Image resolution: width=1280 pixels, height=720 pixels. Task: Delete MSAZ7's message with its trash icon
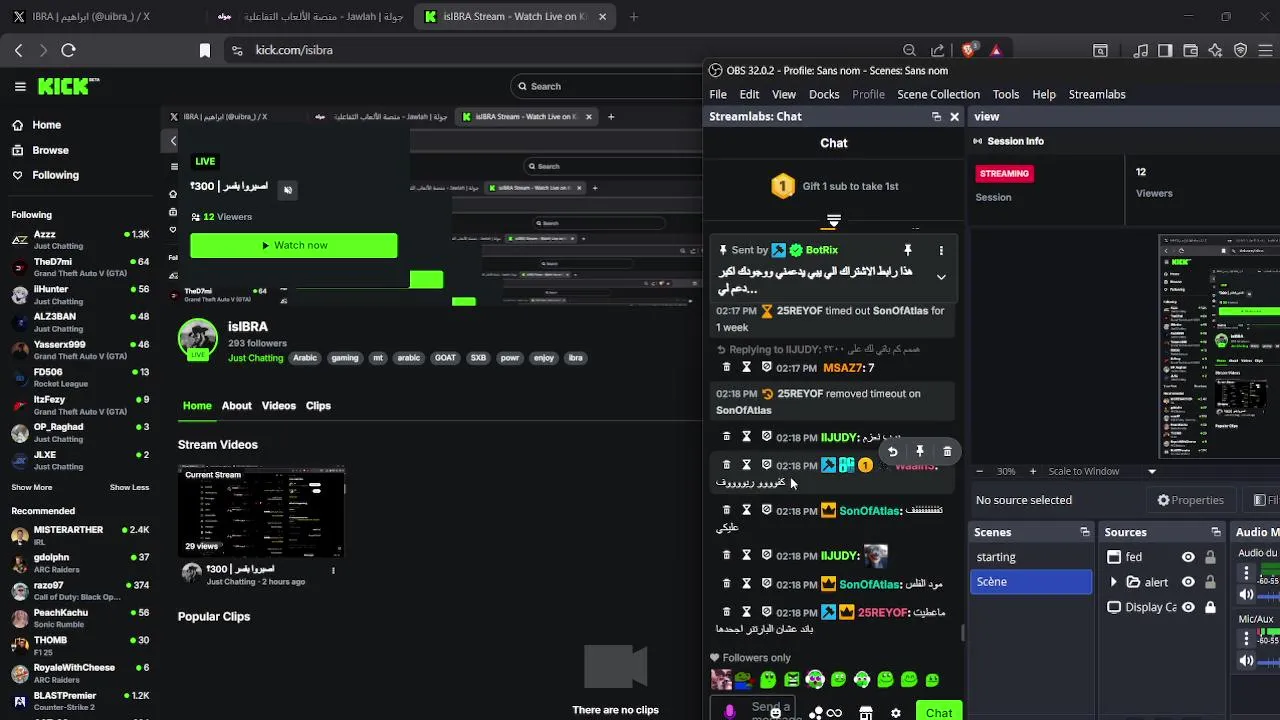pos(727,367)
